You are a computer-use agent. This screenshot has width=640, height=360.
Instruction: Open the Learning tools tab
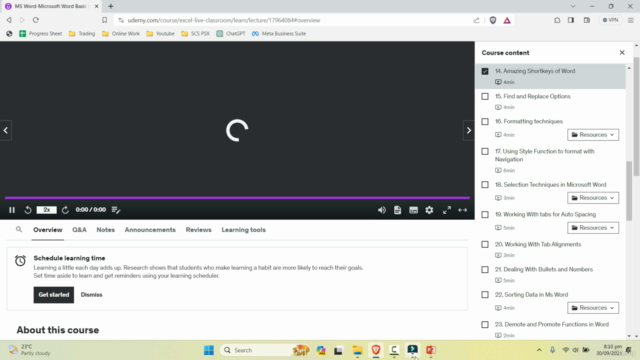coord(244,230)
